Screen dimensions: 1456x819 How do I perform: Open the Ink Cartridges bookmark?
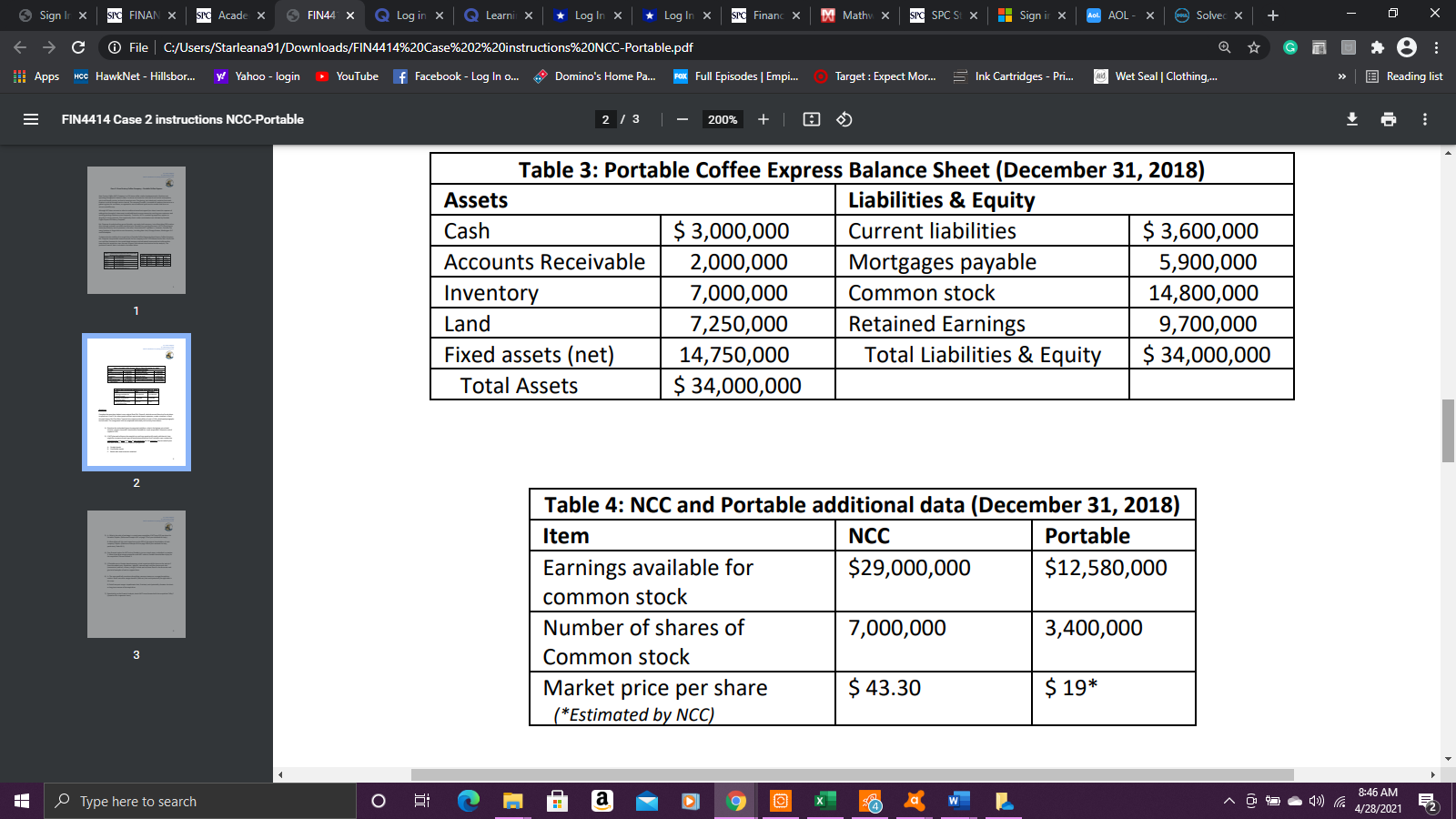pyautogui.click(x=1013, y=76)
